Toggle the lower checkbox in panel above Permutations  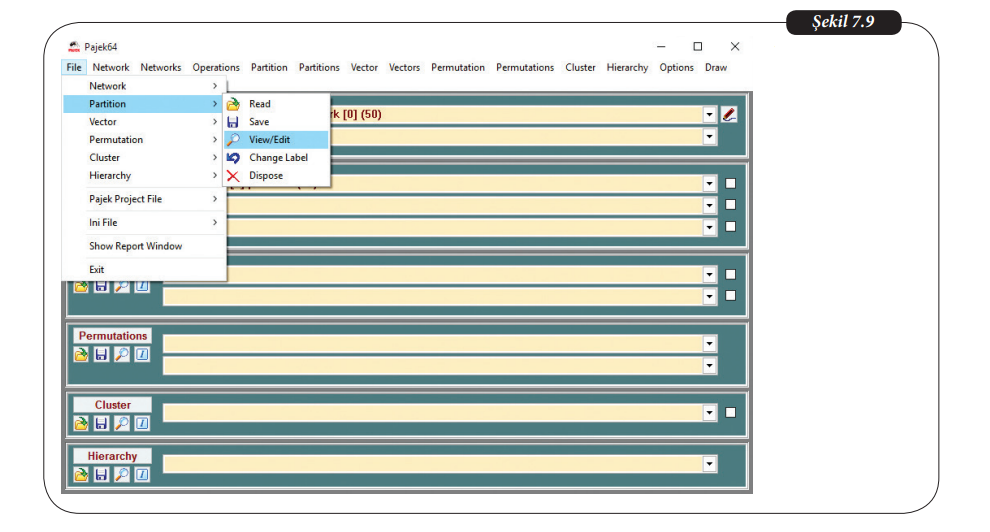tap(730, 295)
